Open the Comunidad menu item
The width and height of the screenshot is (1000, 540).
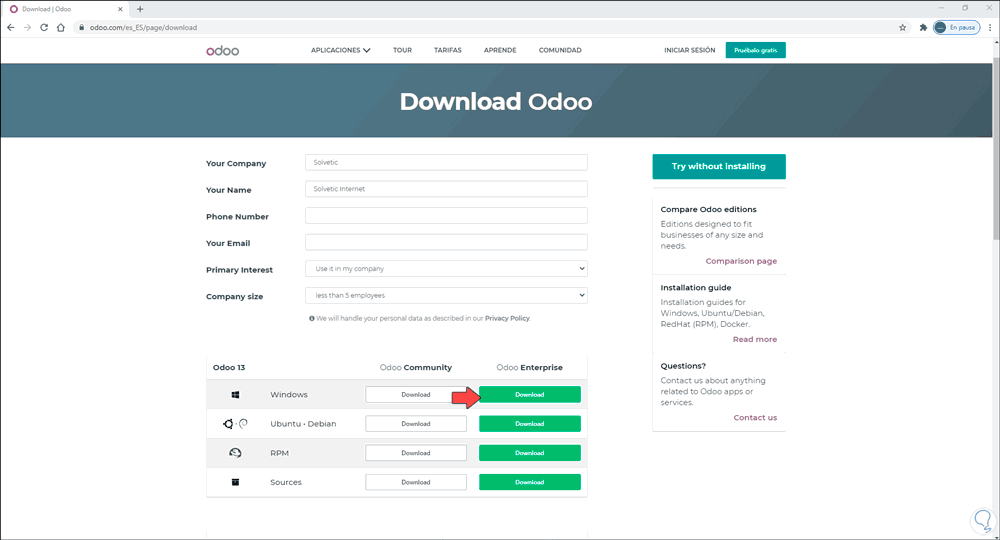click(x=560, y=50)
